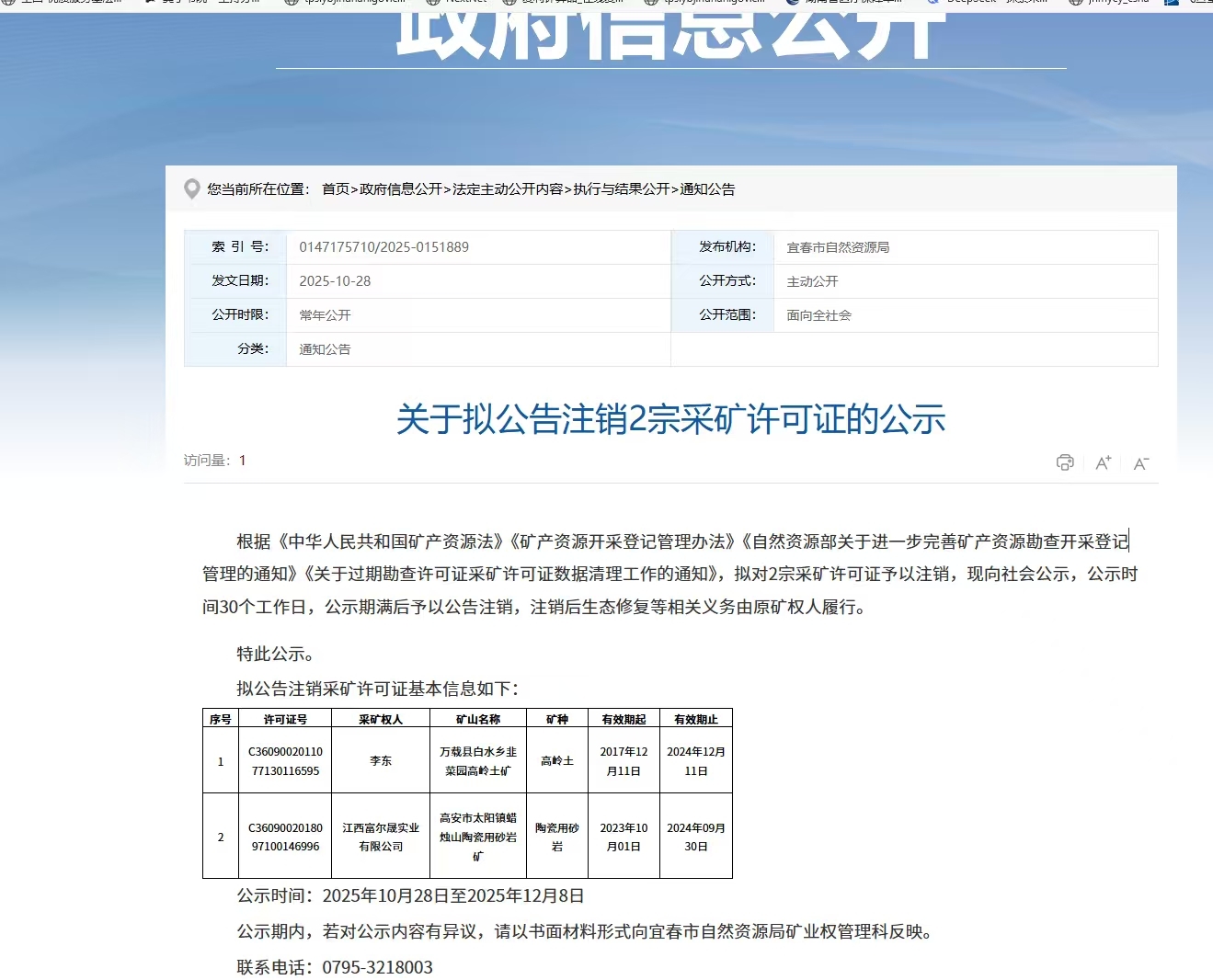The height and width of the screenshot is (980, 1213).
Task: Click the 序号 column header
Action: (221, 719)
